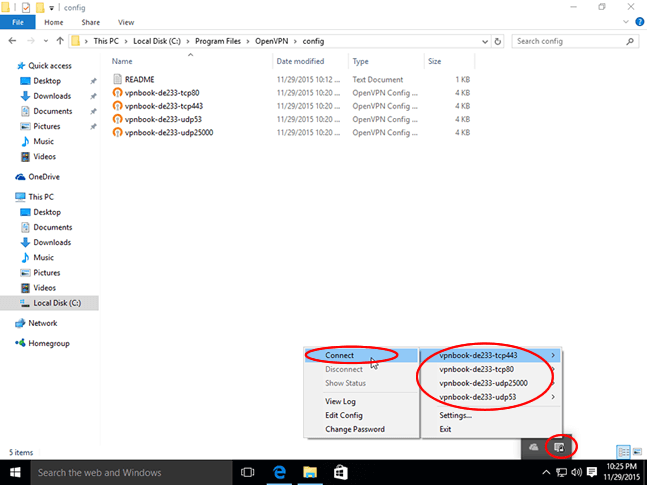Expand the address bar history dropdown

(x=485, y=41)
